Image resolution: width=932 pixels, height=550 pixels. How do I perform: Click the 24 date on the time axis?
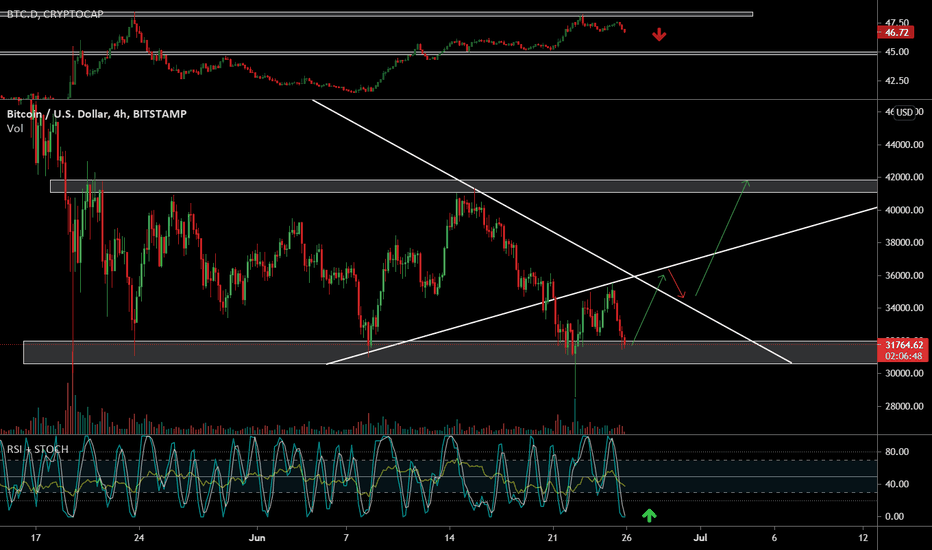tap(138, 538)
